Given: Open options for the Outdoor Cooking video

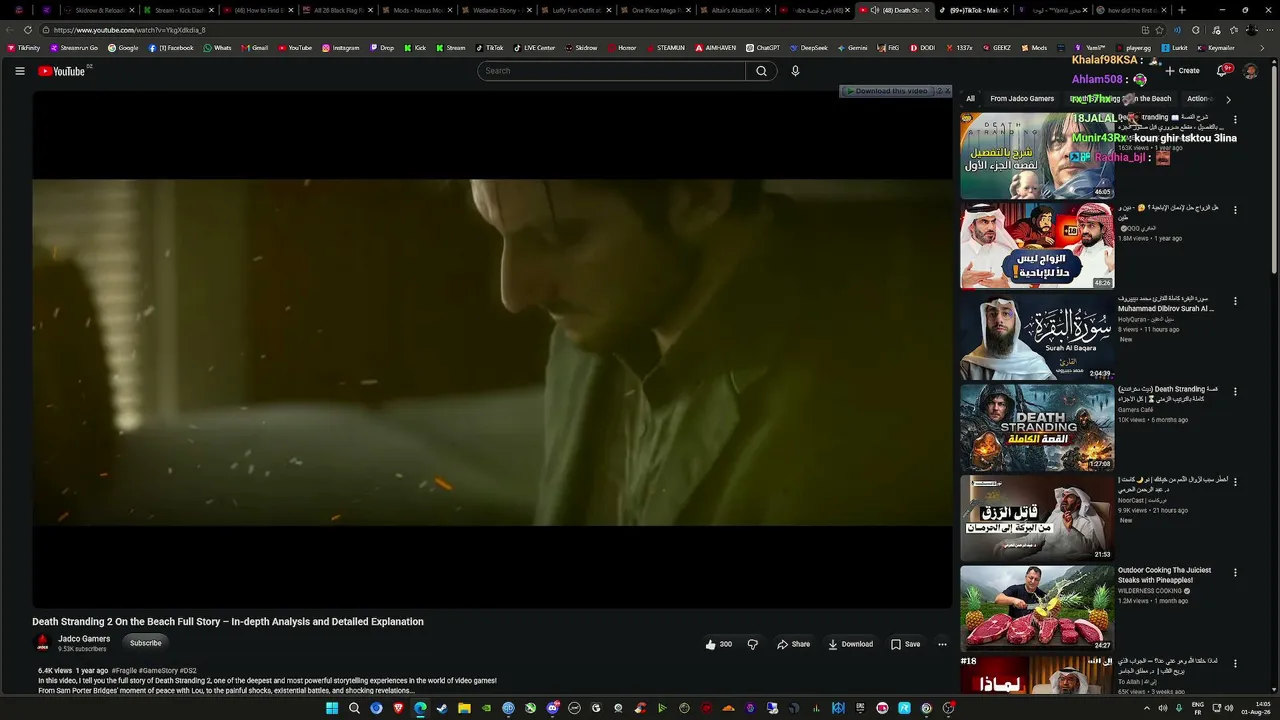Looking at the screenshot, I should click(1235, 572).
